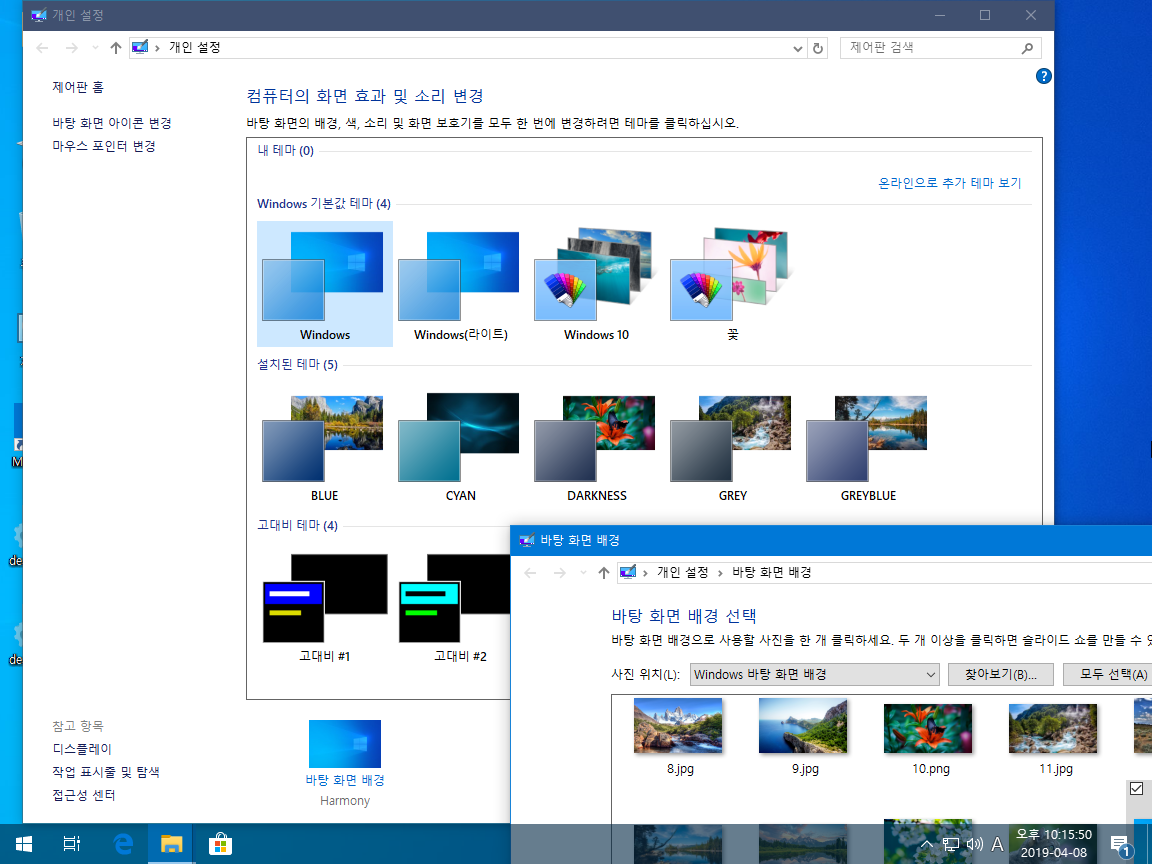The height and width of the screenshot is (864, 1152).
Task: Click the IME language indicator A
Action: (x=997, y=845)
